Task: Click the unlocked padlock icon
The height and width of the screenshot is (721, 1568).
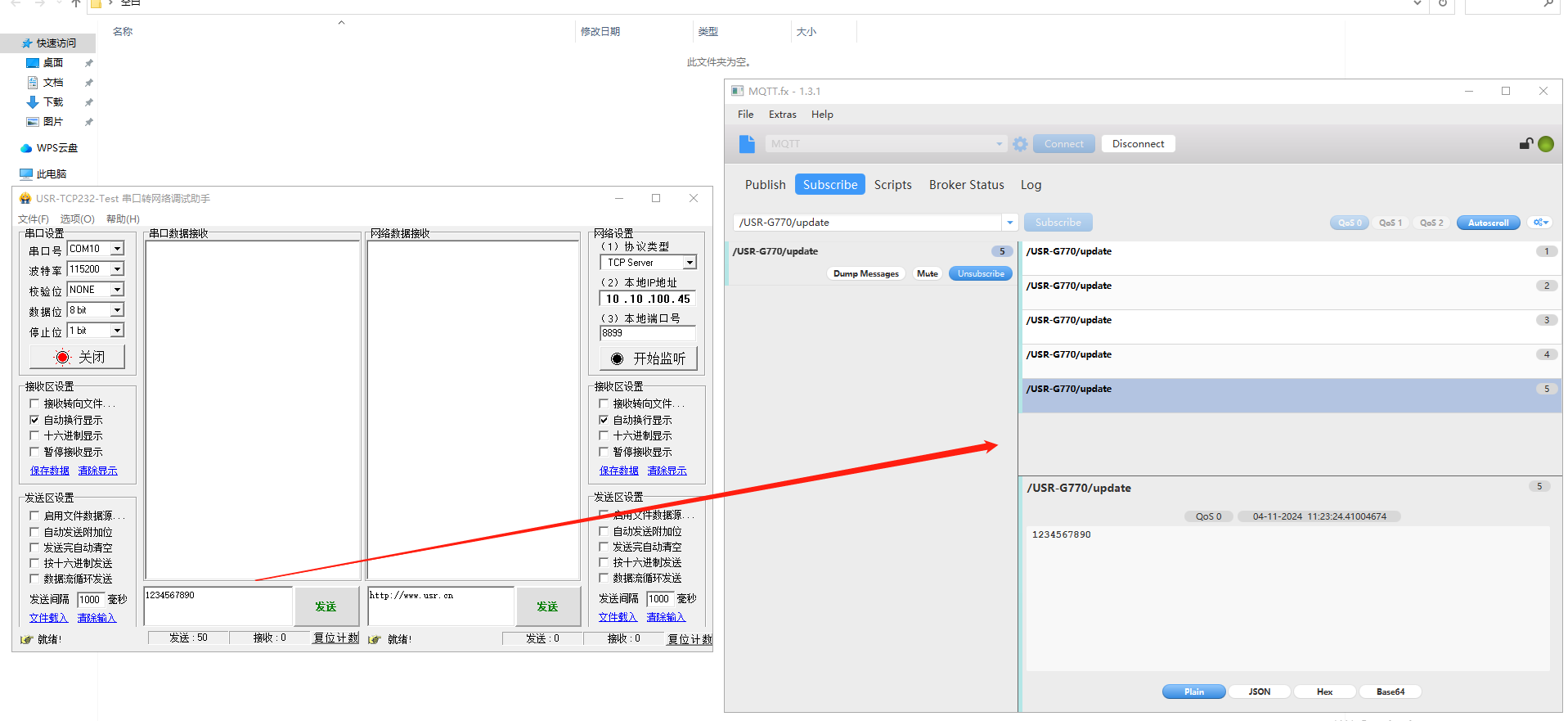Action: tap(1525, 144)
